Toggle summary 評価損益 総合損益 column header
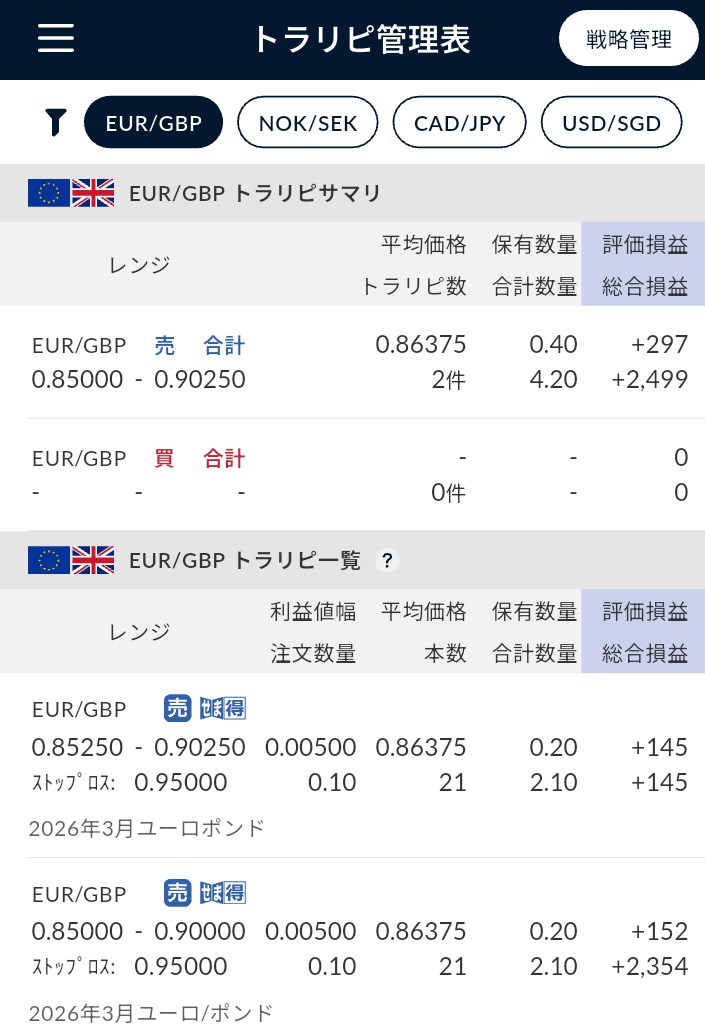Viewport: 705px width, 1034px height. [x=643, y=264]
